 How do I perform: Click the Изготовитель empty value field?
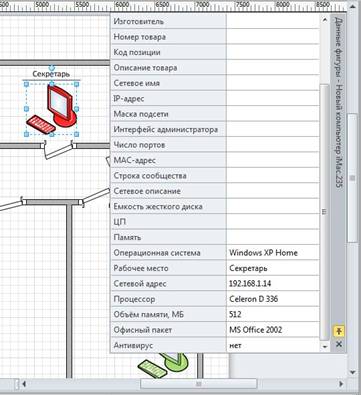pos(273,21)
